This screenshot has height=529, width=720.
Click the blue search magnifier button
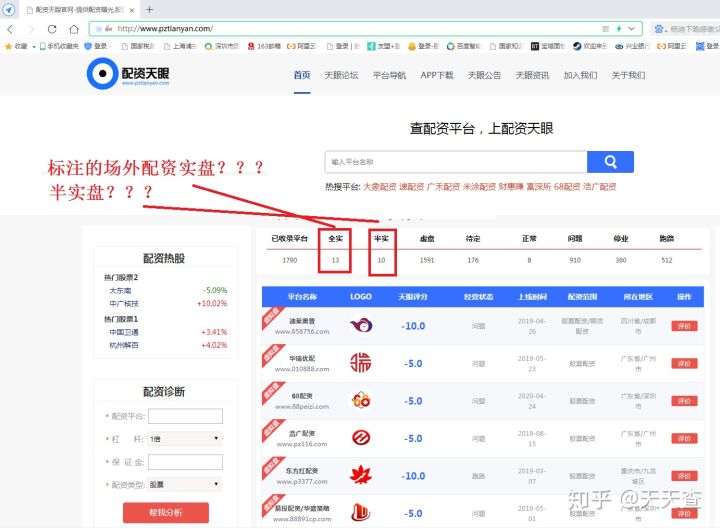[610, 162]
